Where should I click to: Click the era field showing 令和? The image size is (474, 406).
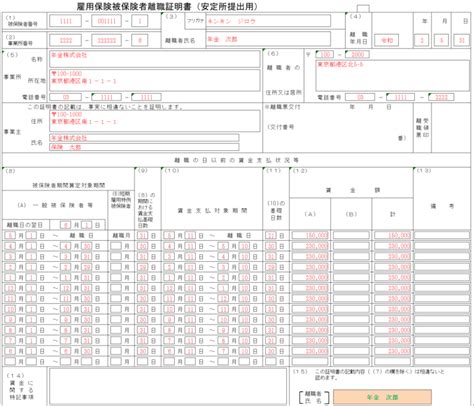(387, 40)
